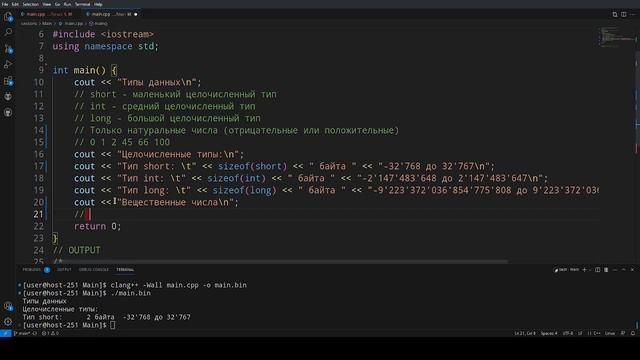Click the '// long - большой' comment line
The image size is (640, 360).
(x=167, y=118)
